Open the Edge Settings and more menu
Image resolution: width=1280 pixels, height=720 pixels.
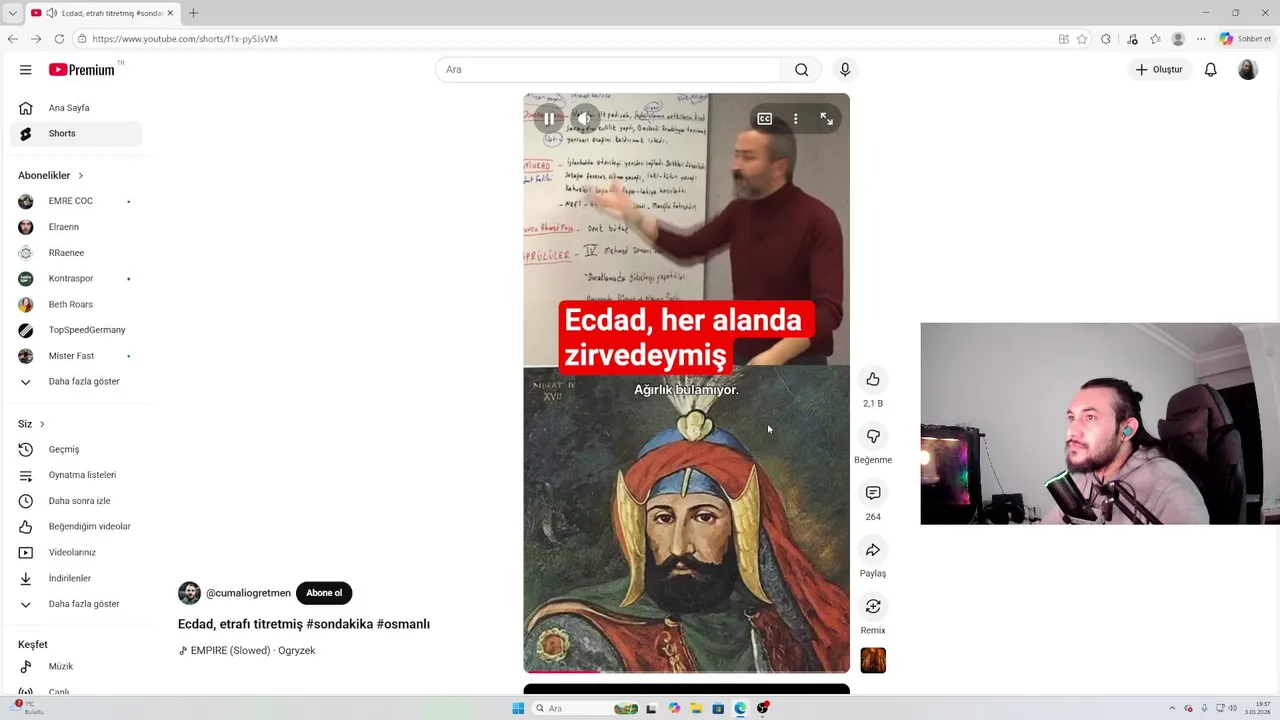coord(1201,39)
